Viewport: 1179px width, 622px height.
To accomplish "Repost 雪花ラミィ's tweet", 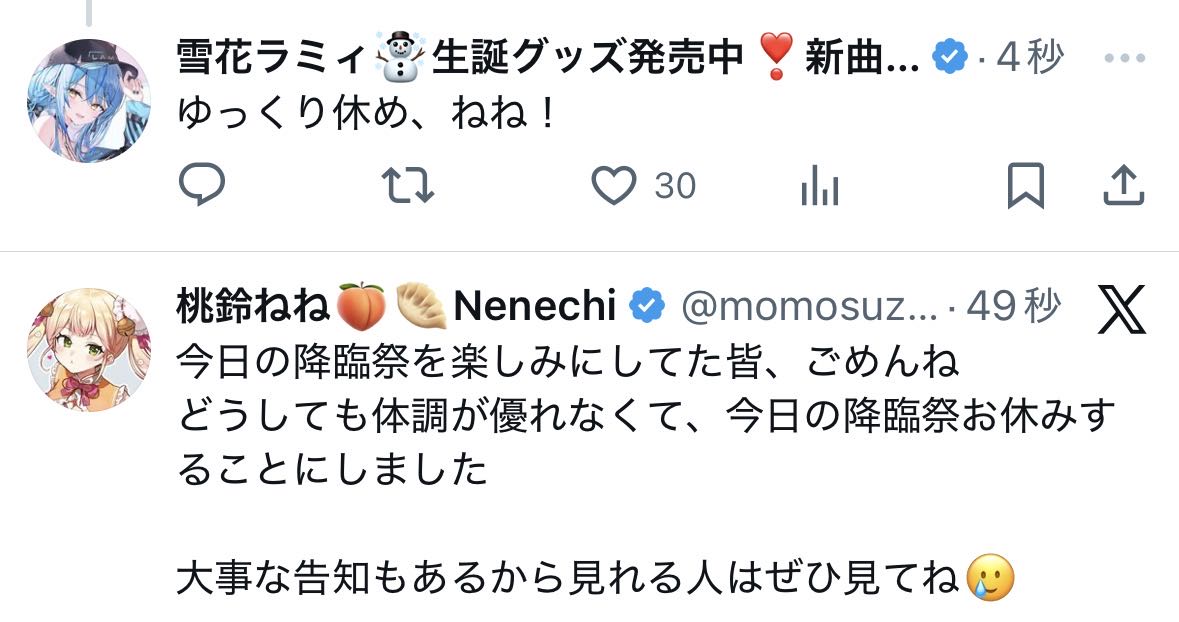I will point(409,186).
